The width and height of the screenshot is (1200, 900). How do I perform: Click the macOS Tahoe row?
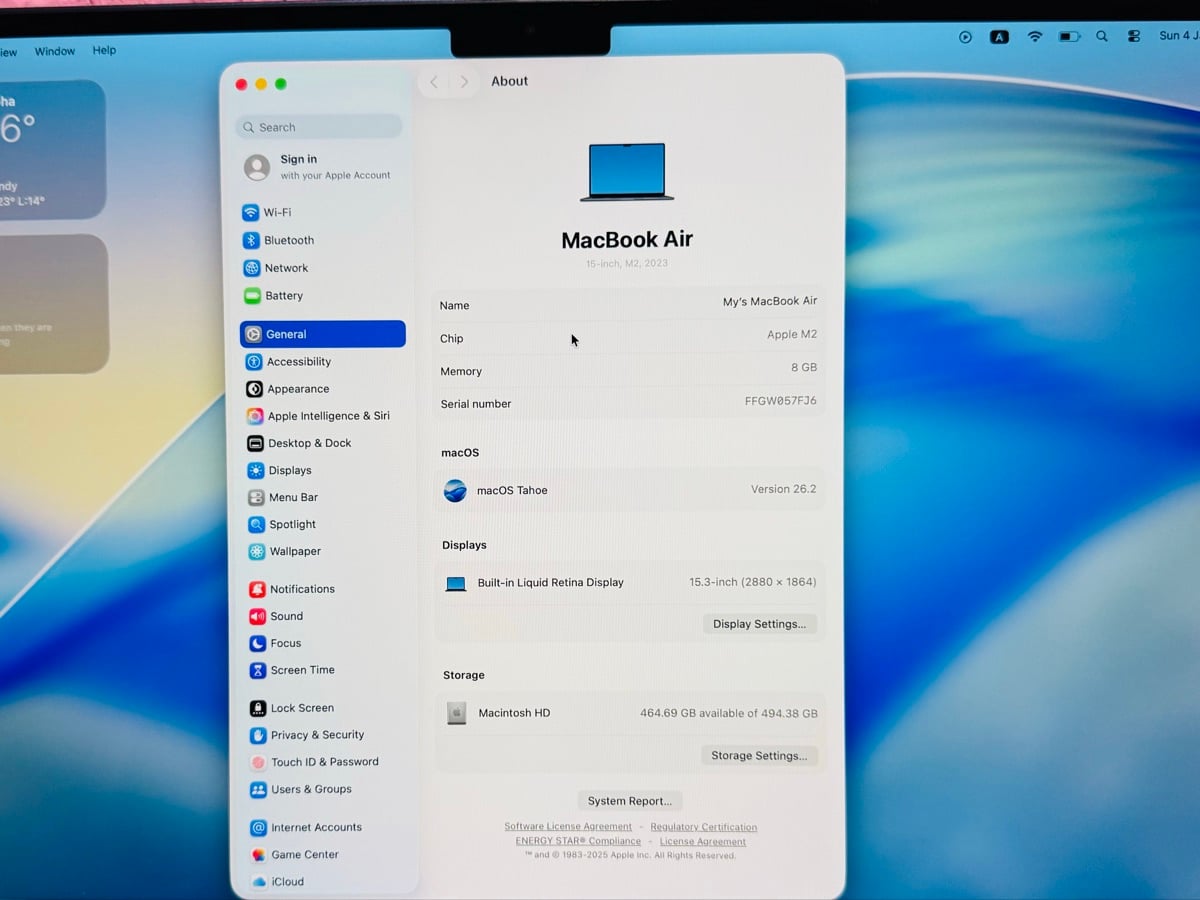tap(630, 490)
